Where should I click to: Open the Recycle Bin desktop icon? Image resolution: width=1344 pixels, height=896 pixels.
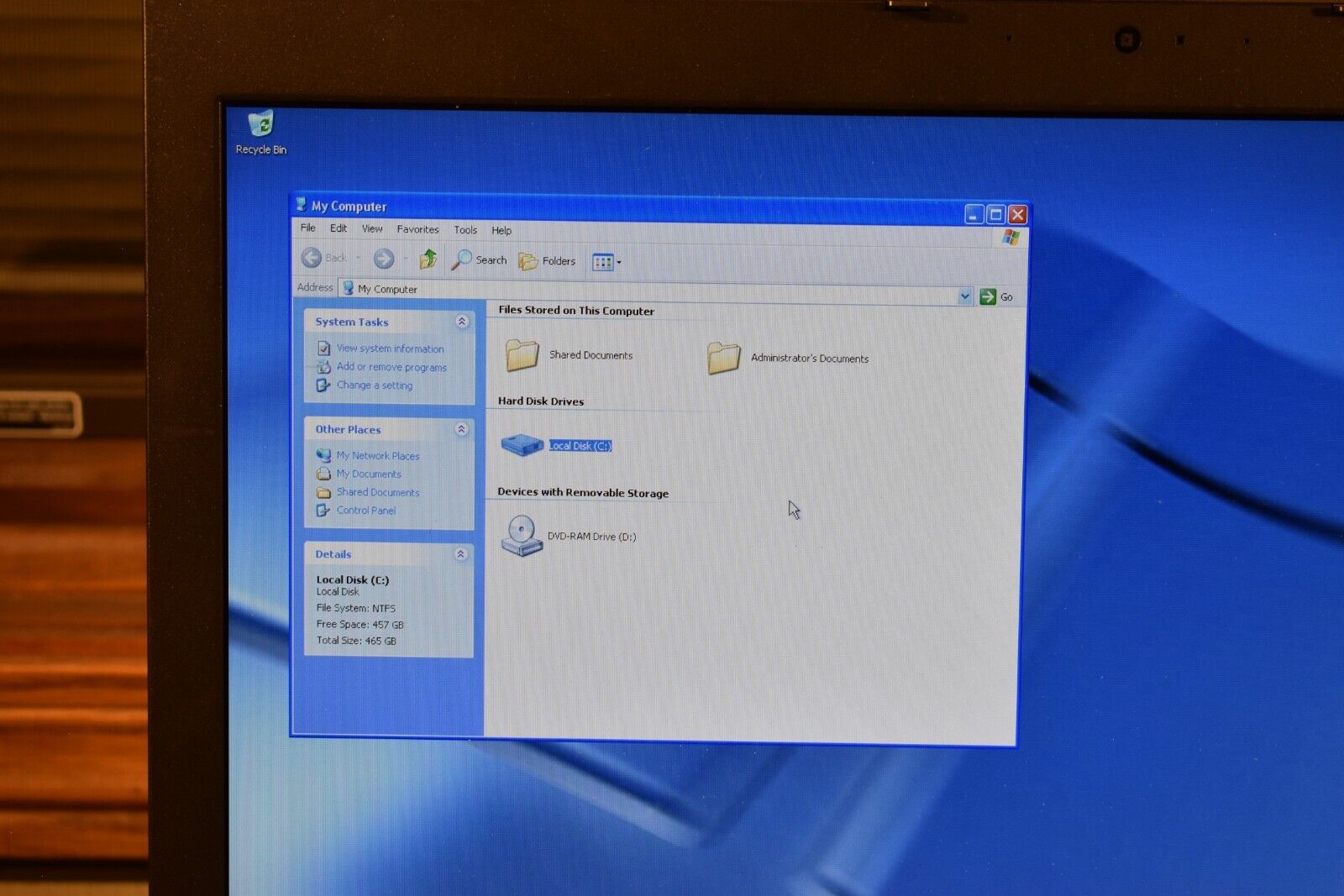(261, 132)
